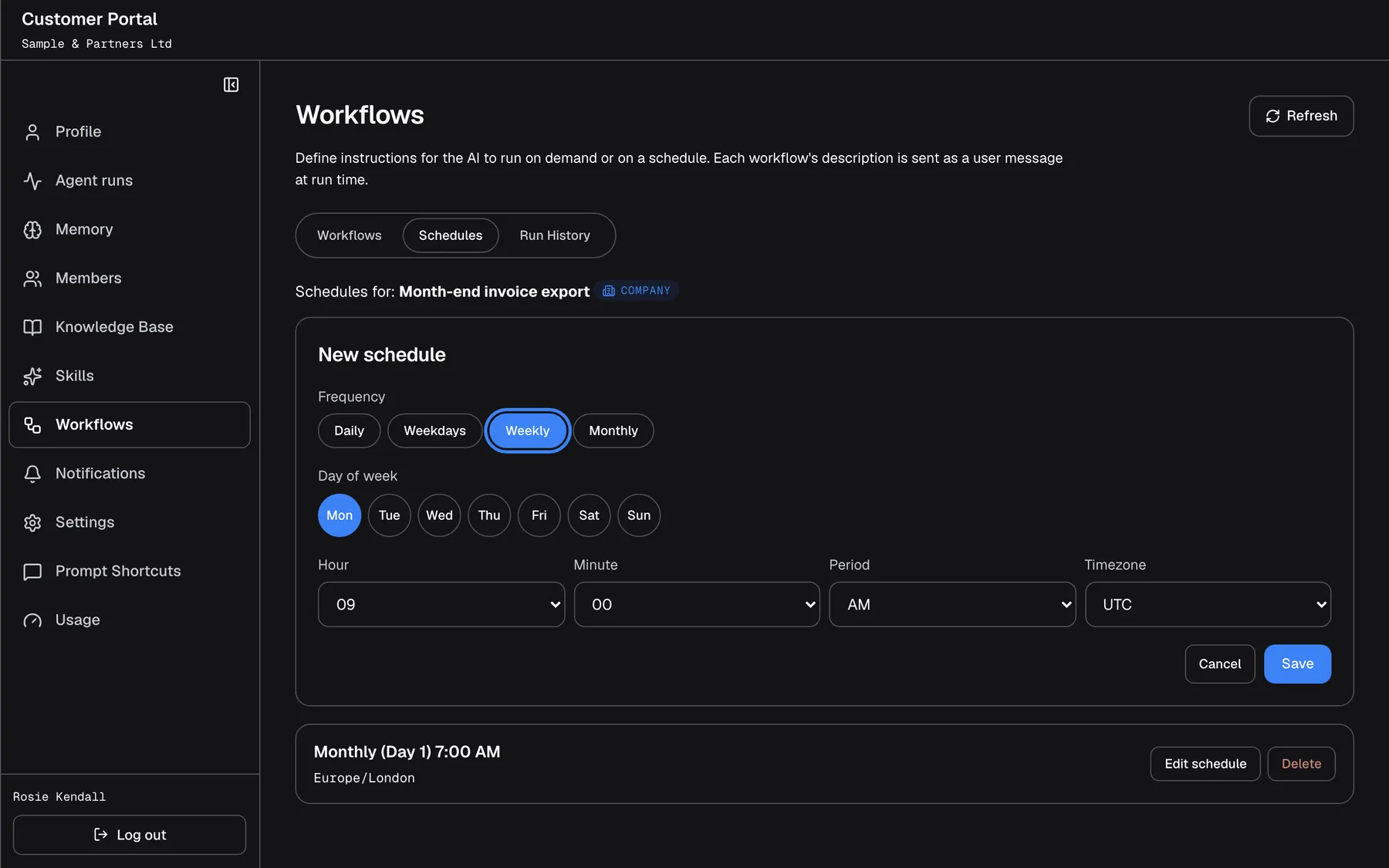Image resolution: width=1389 pixels, height=868 pixels.
Task: Click the Prompt Shortcuts chat bubble icon
Action: point(32,572)
